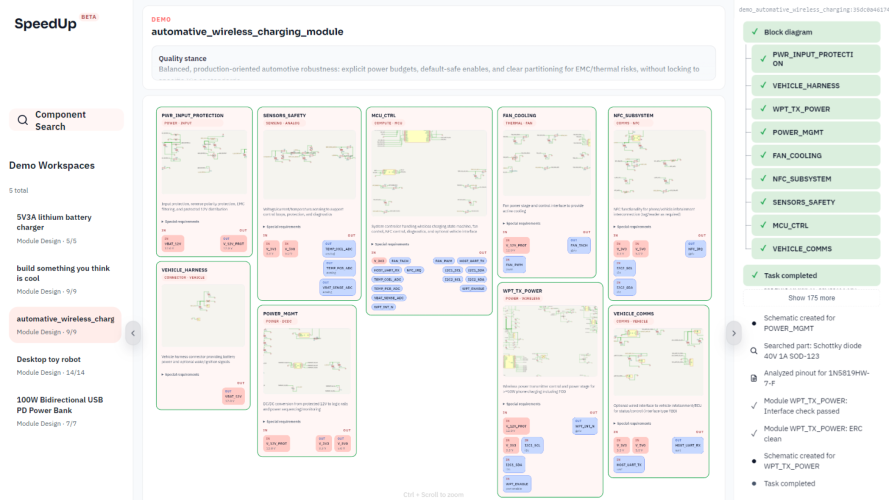Click checkmark beside WPT_TX_POWER ERC clean entry
Image resolution: width=889 pixels, height=500 pixels.
tap(754, 434)
